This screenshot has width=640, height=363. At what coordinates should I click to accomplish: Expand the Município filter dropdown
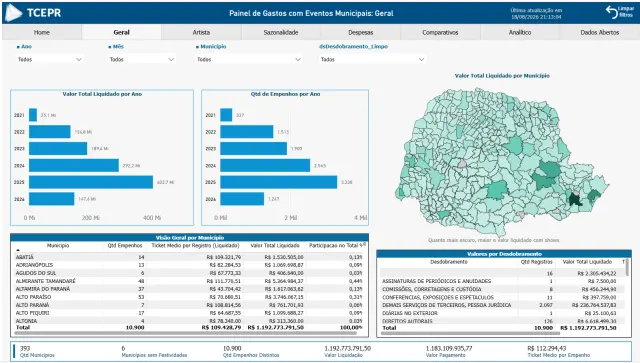(x=249, y=60)
